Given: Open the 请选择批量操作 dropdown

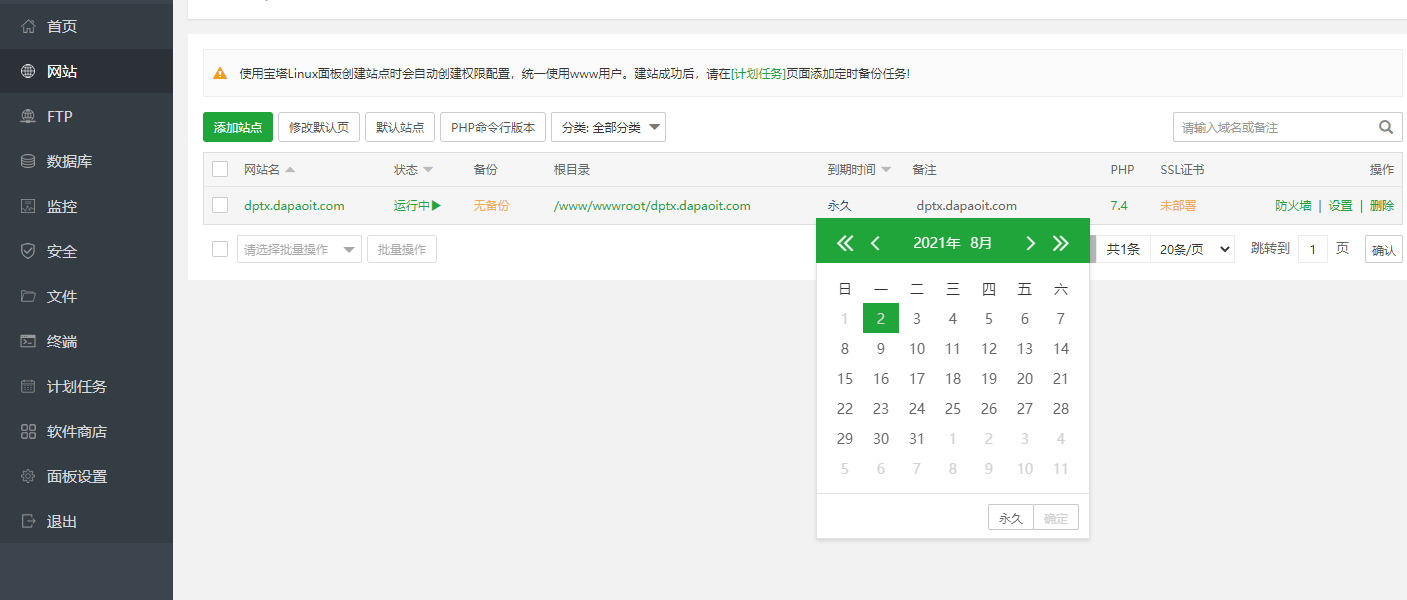Looking at the screenshot, I should (299, 248).
